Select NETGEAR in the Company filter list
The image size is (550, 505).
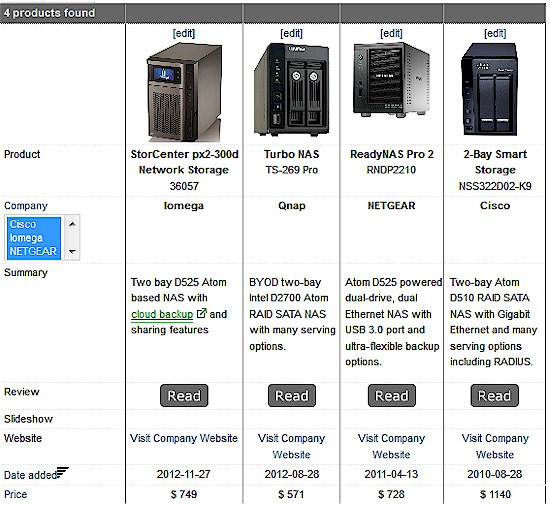(x=33, y=251)
